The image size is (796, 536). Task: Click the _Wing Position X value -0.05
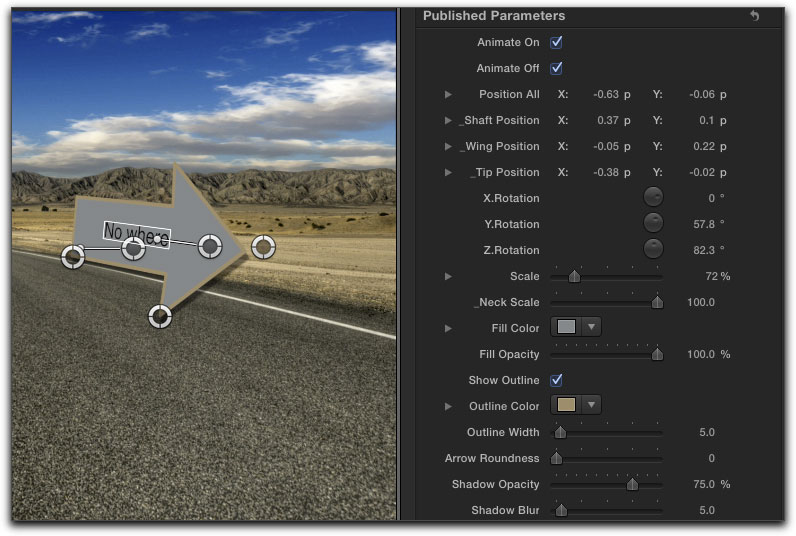606,146
